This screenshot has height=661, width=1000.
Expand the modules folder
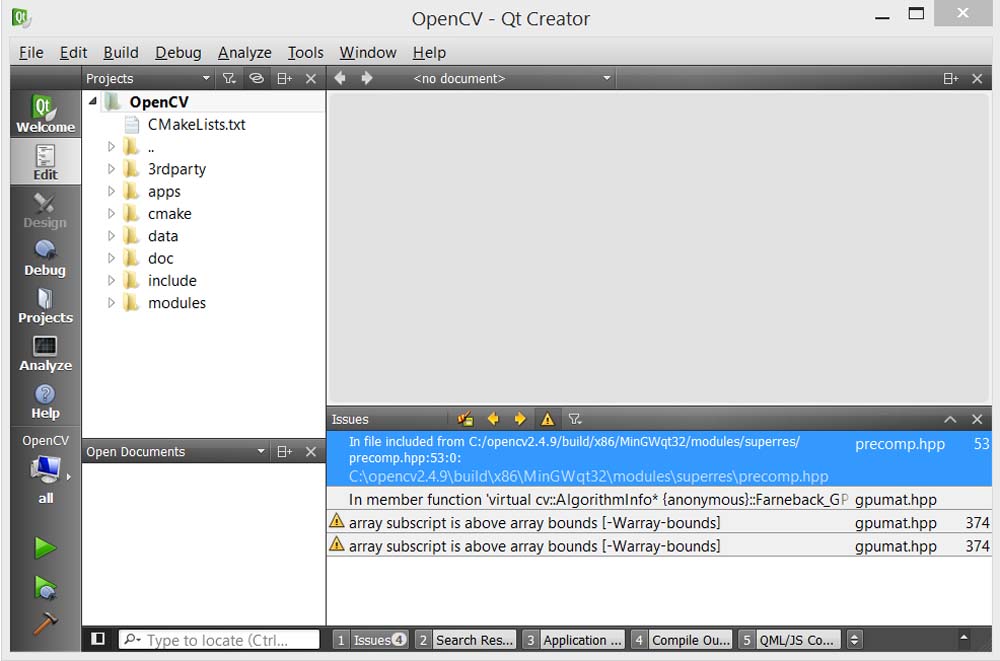pos(112,303)
